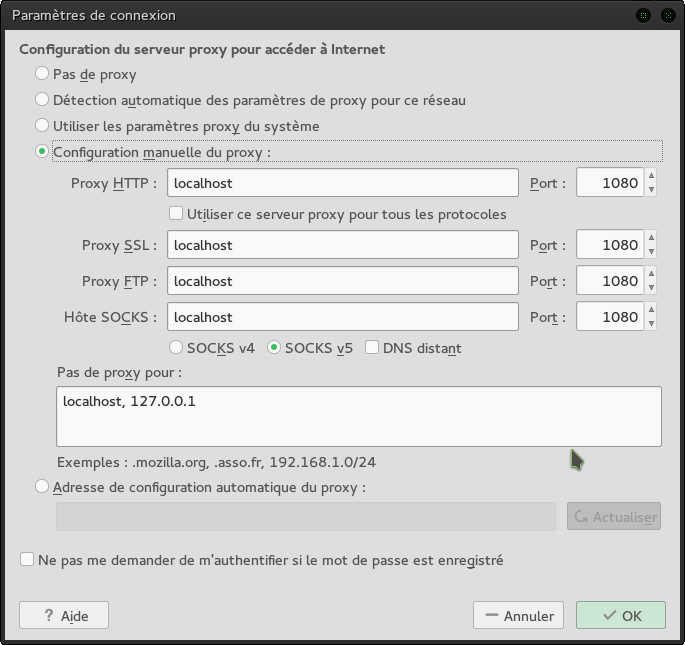The height and width of the screenshot is (645, 685).
Task: Enable using this proxy for all protocols
Action: (176, 214)
